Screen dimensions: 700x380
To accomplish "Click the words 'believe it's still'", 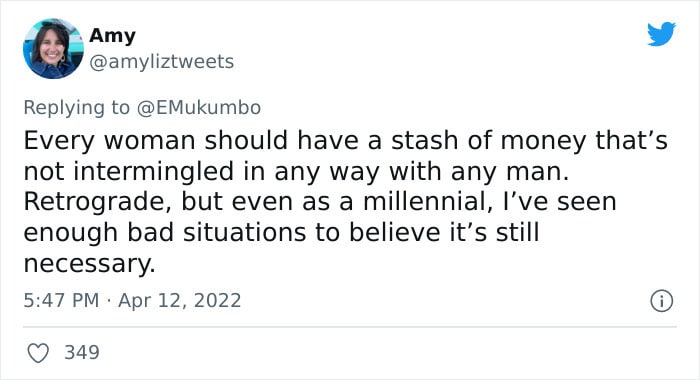I will pyautogui.click(x=444, y=232).
